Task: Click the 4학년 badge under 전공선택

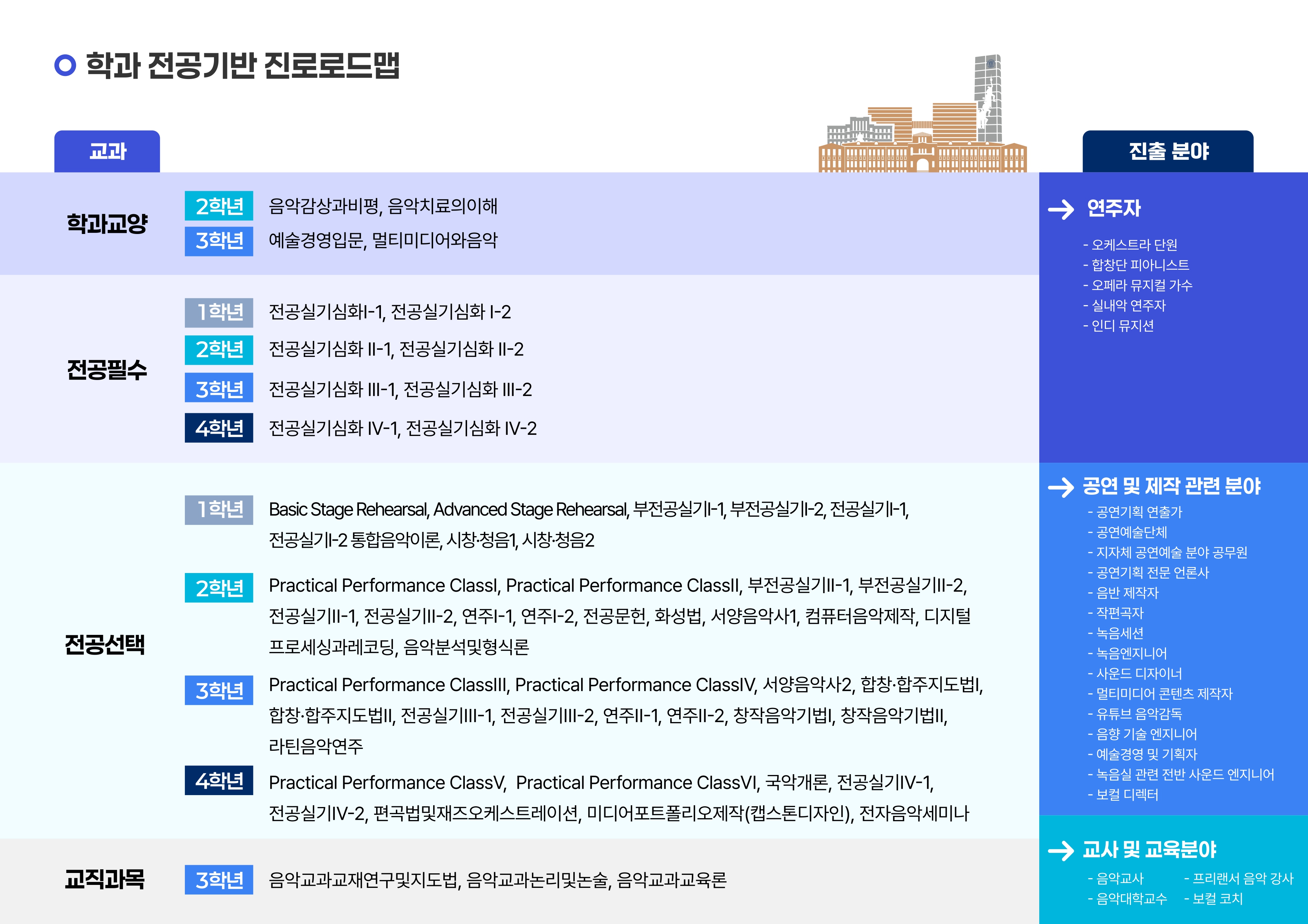Action: 219,780
